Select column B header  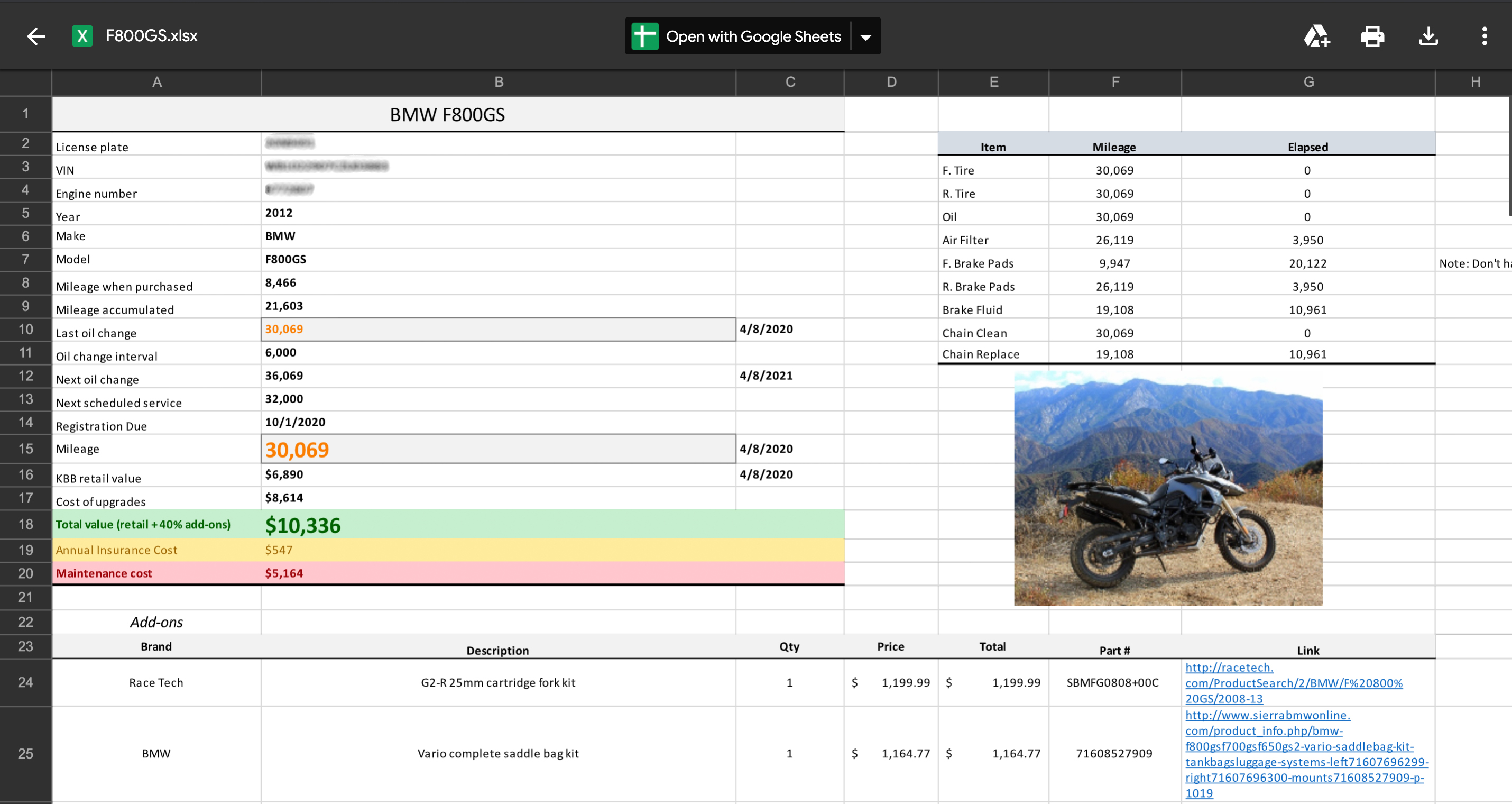click(499, 82)
